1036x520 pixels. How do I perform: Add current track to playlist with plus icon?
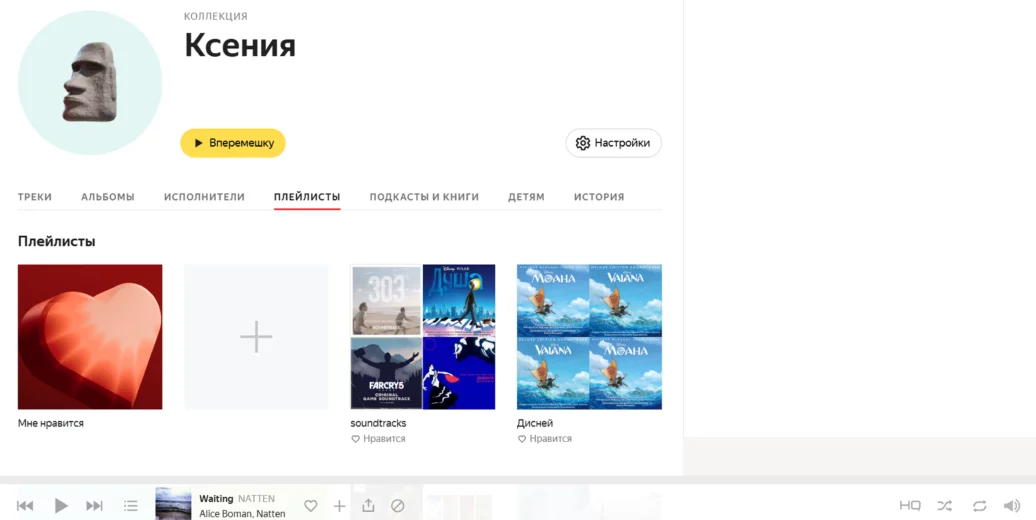click(339, 506)
